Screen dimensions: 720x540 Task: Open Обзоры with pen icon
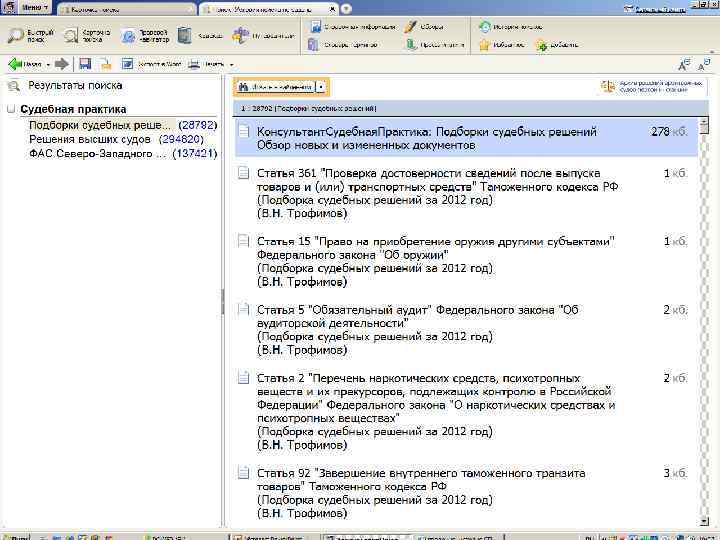click(x=424, y=27)
